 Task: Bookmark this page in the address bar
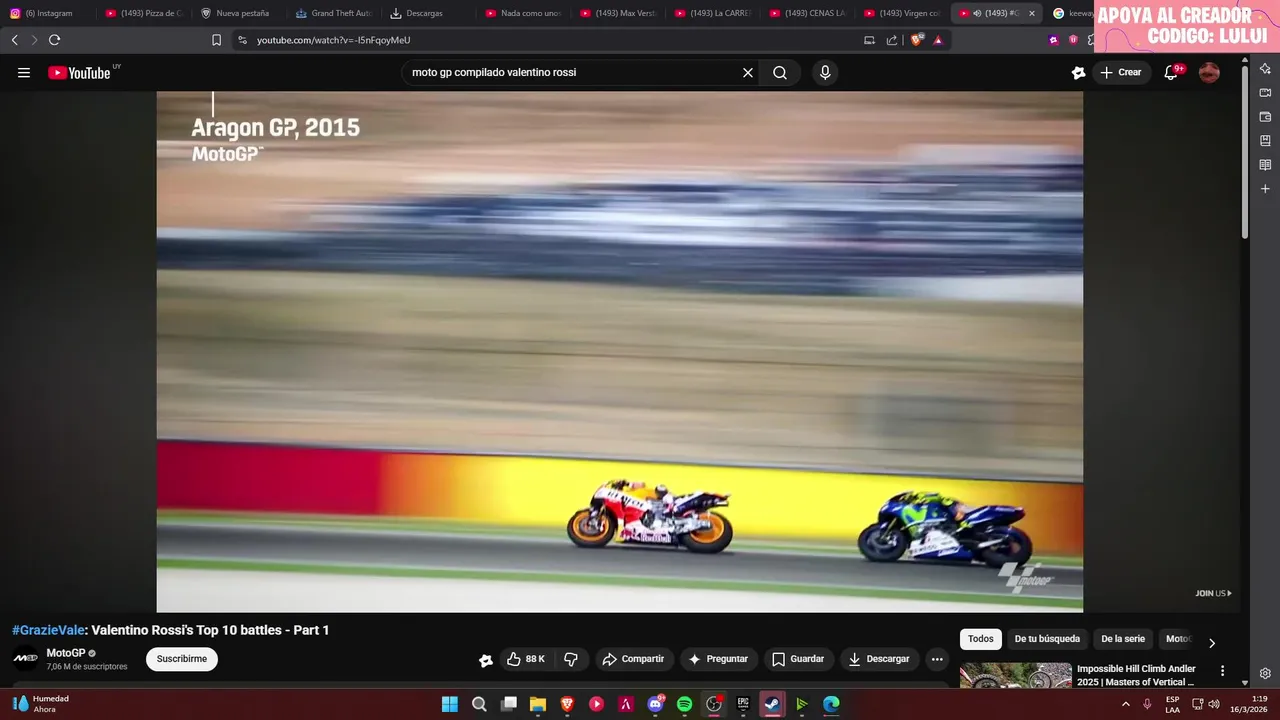click(216, 40)
